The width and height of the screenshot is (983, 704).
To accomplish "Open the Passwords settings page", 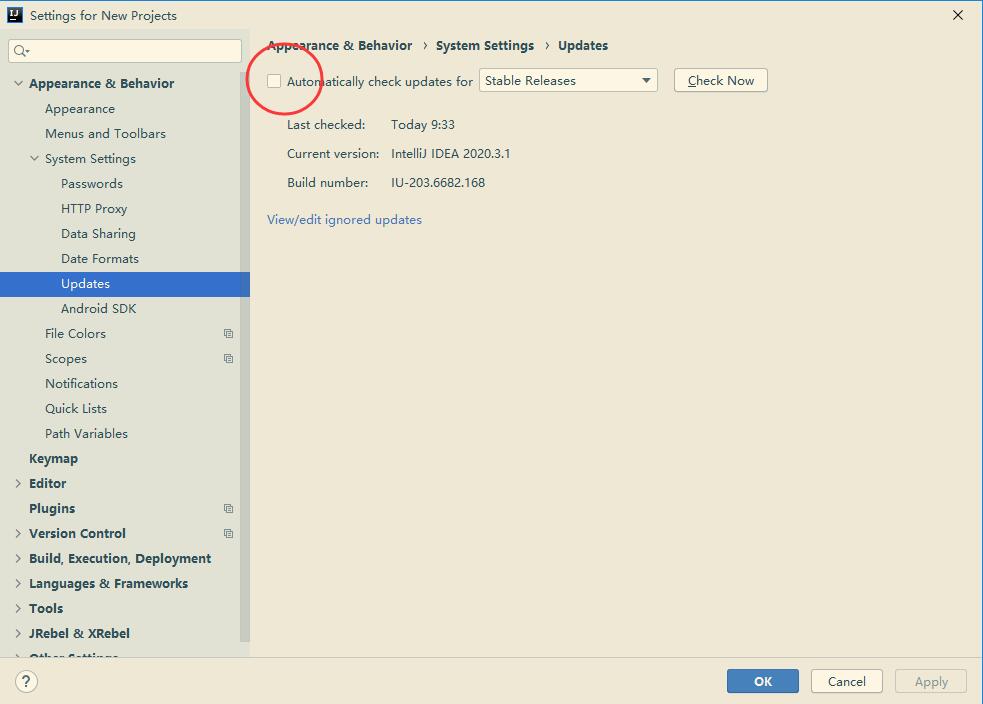I will [x=92, y=184].
